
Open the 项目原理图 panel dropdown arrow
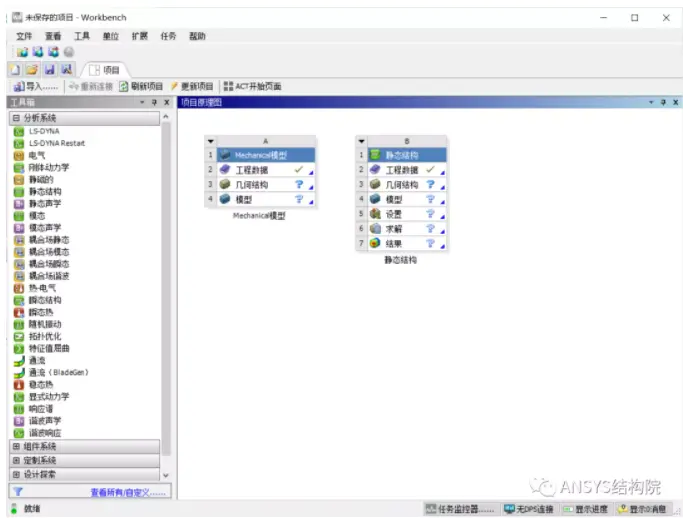point(651,102)
